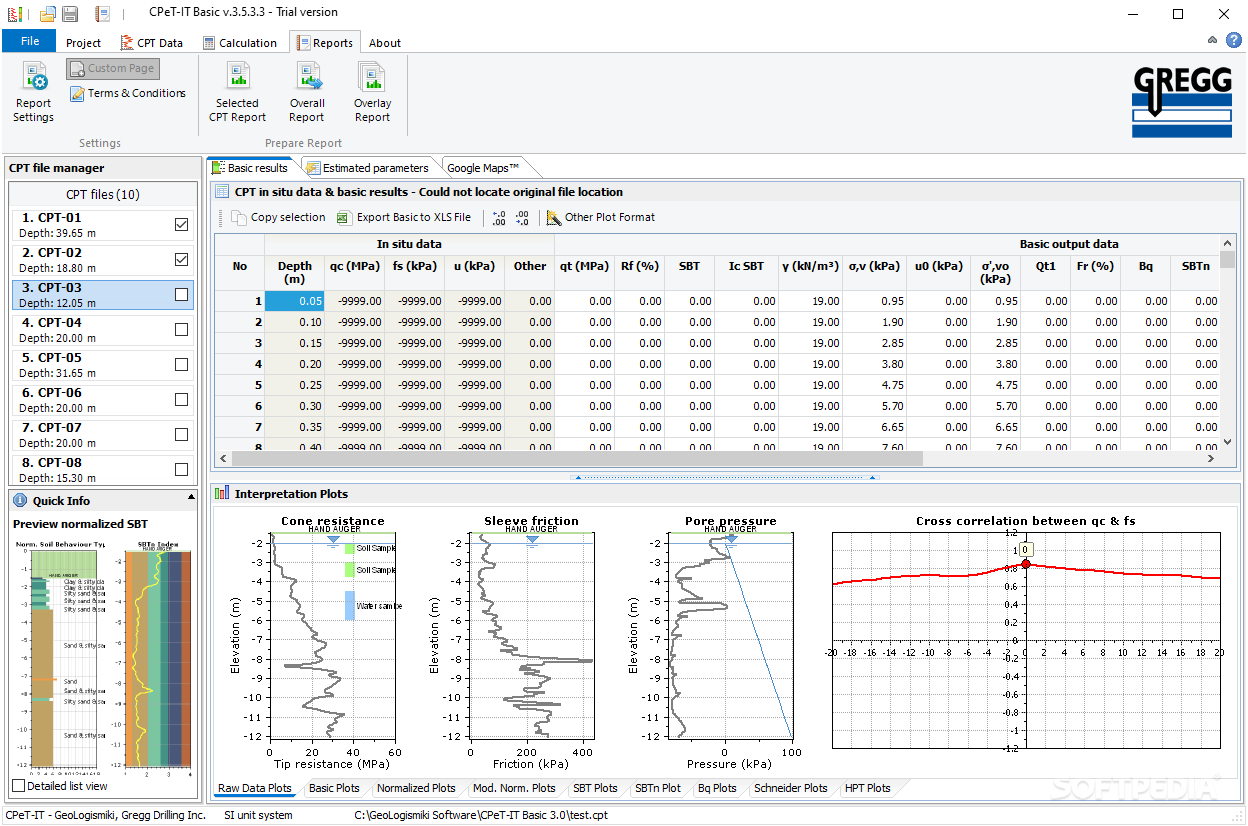
Task: Switch to the Calculation ribbon tab
Action: (240, 43)
